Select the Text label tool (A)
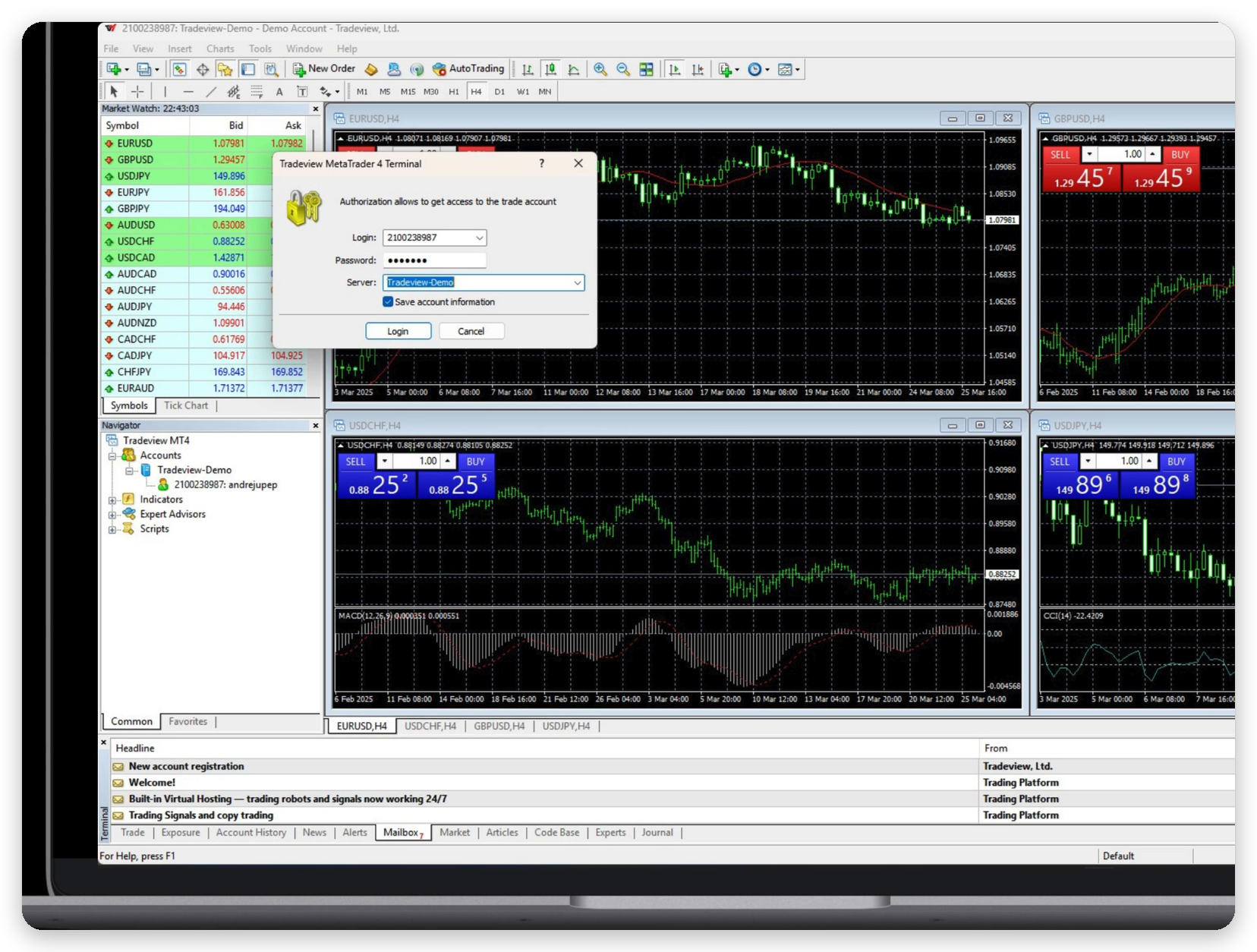This screenshot has width=1257, height=952. click(x=279, y=92)
